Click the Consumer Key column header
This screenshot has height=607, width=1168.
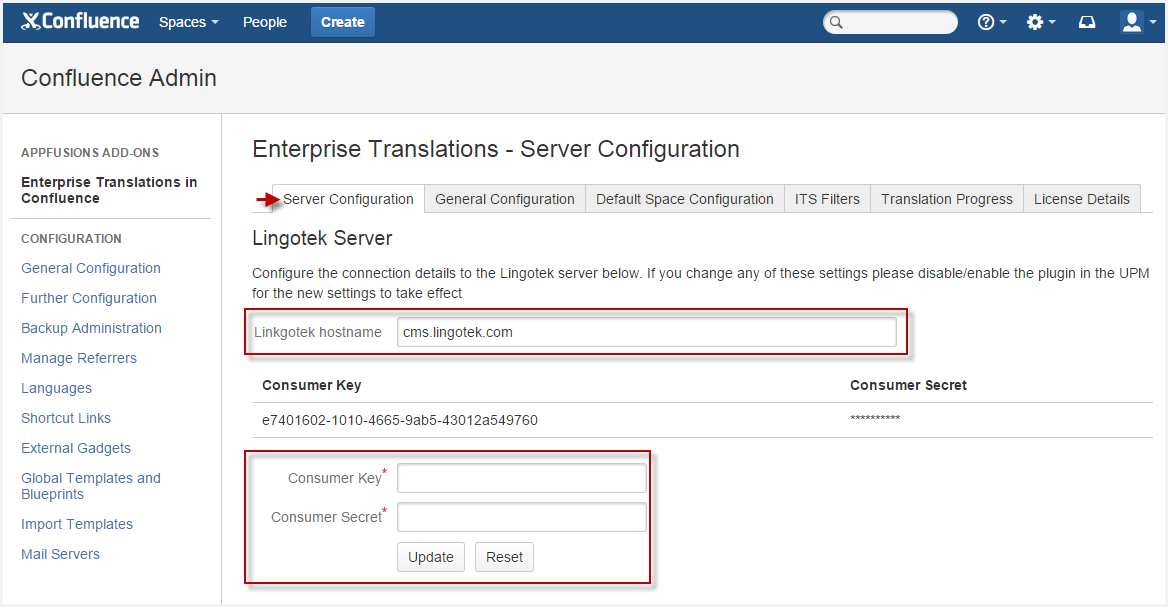(x=311, y=385)
